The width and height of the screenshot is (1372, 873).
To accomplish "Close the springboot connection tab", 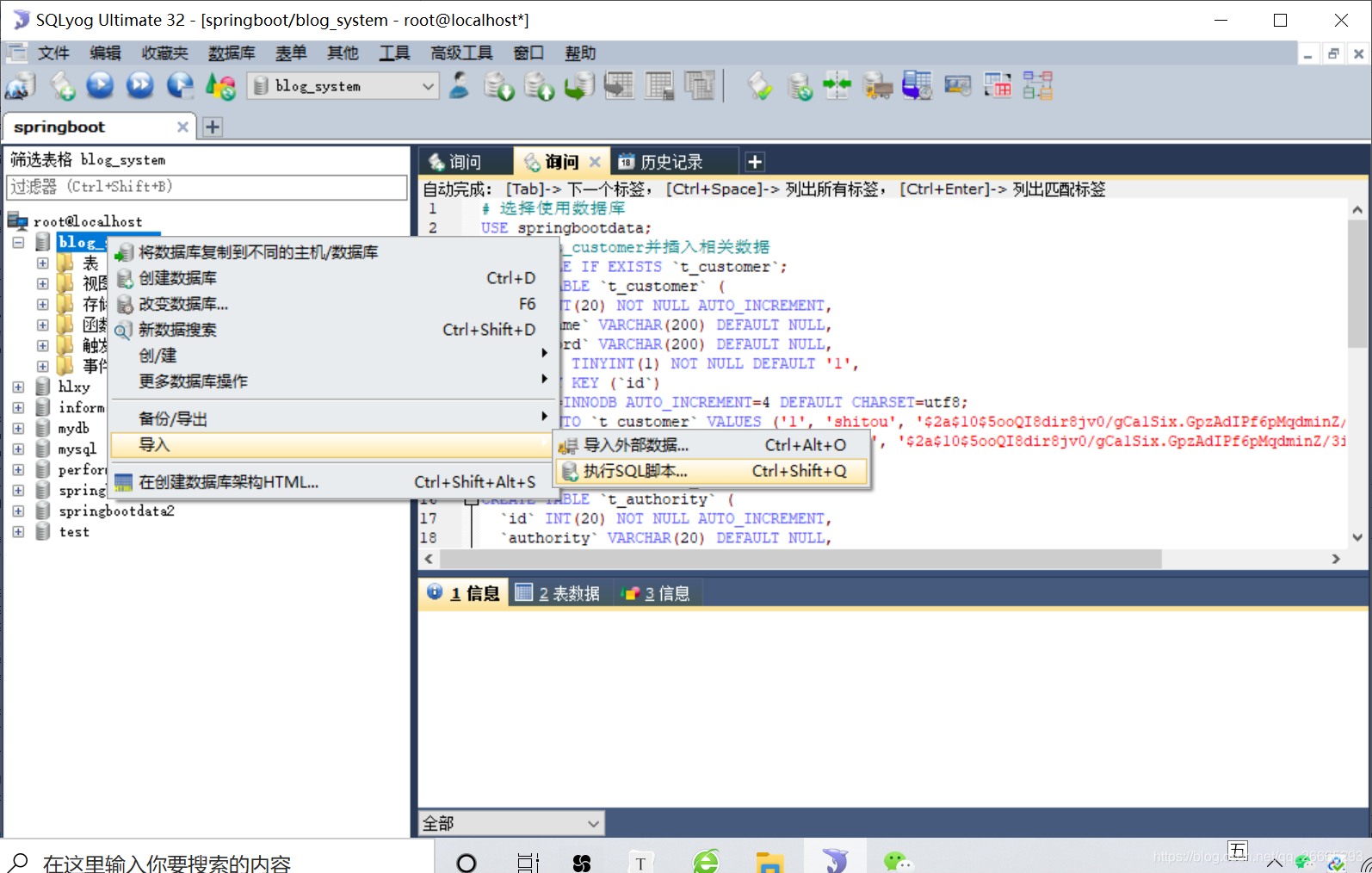I will pos(182,127).
